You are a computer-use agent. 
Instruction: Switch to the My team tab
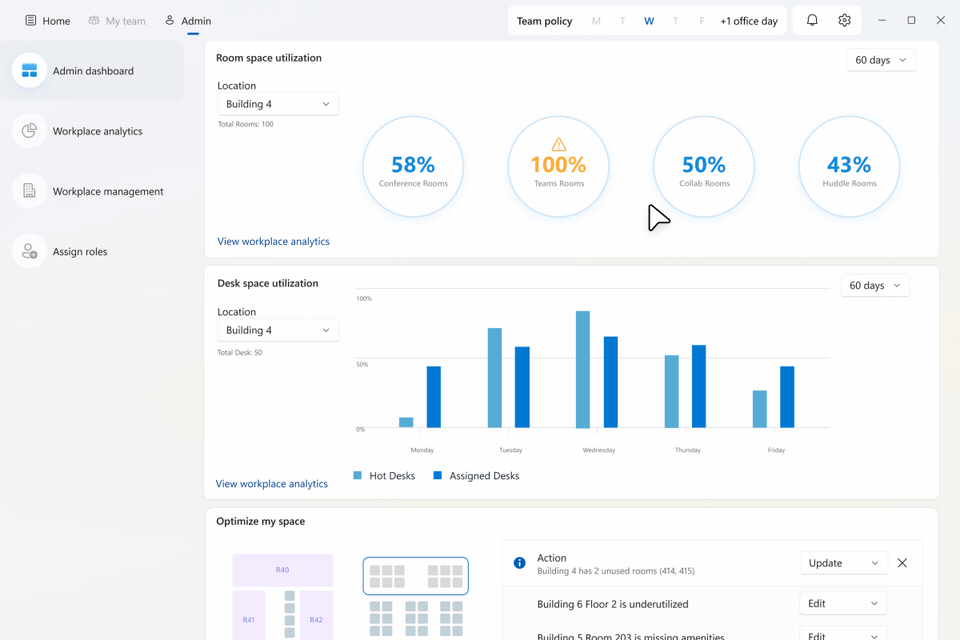point(117,20)
